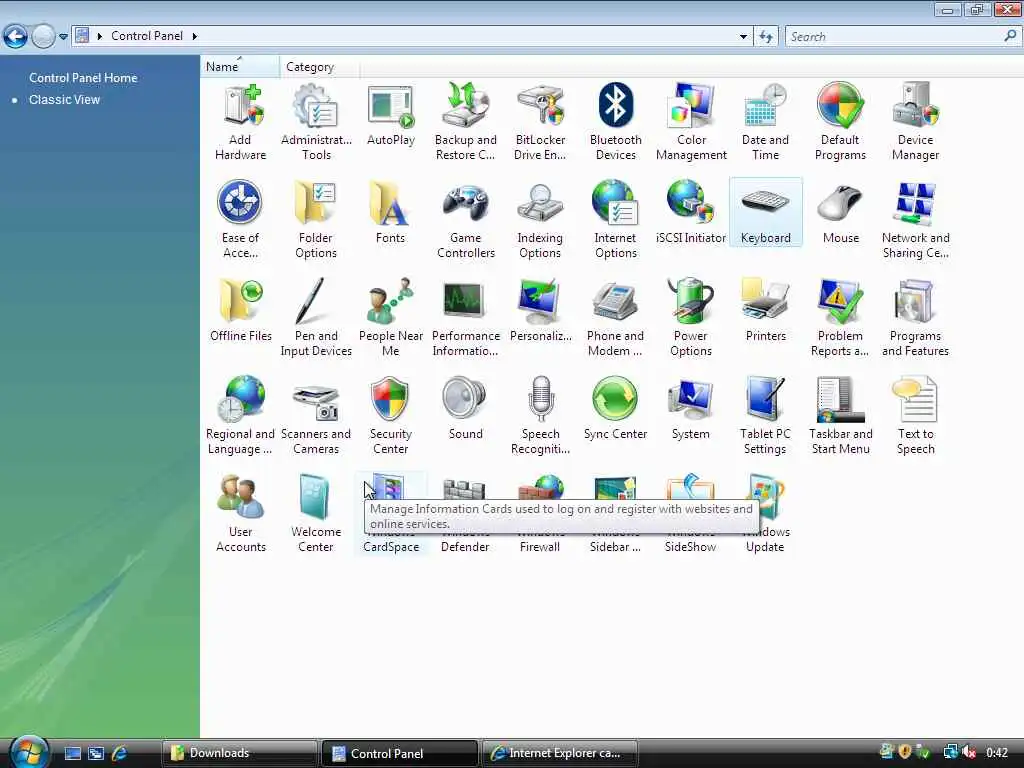Expand Control Panel breadcrumb arrow
Viewport: 1024px width, 768px height.
pos(195,36)
